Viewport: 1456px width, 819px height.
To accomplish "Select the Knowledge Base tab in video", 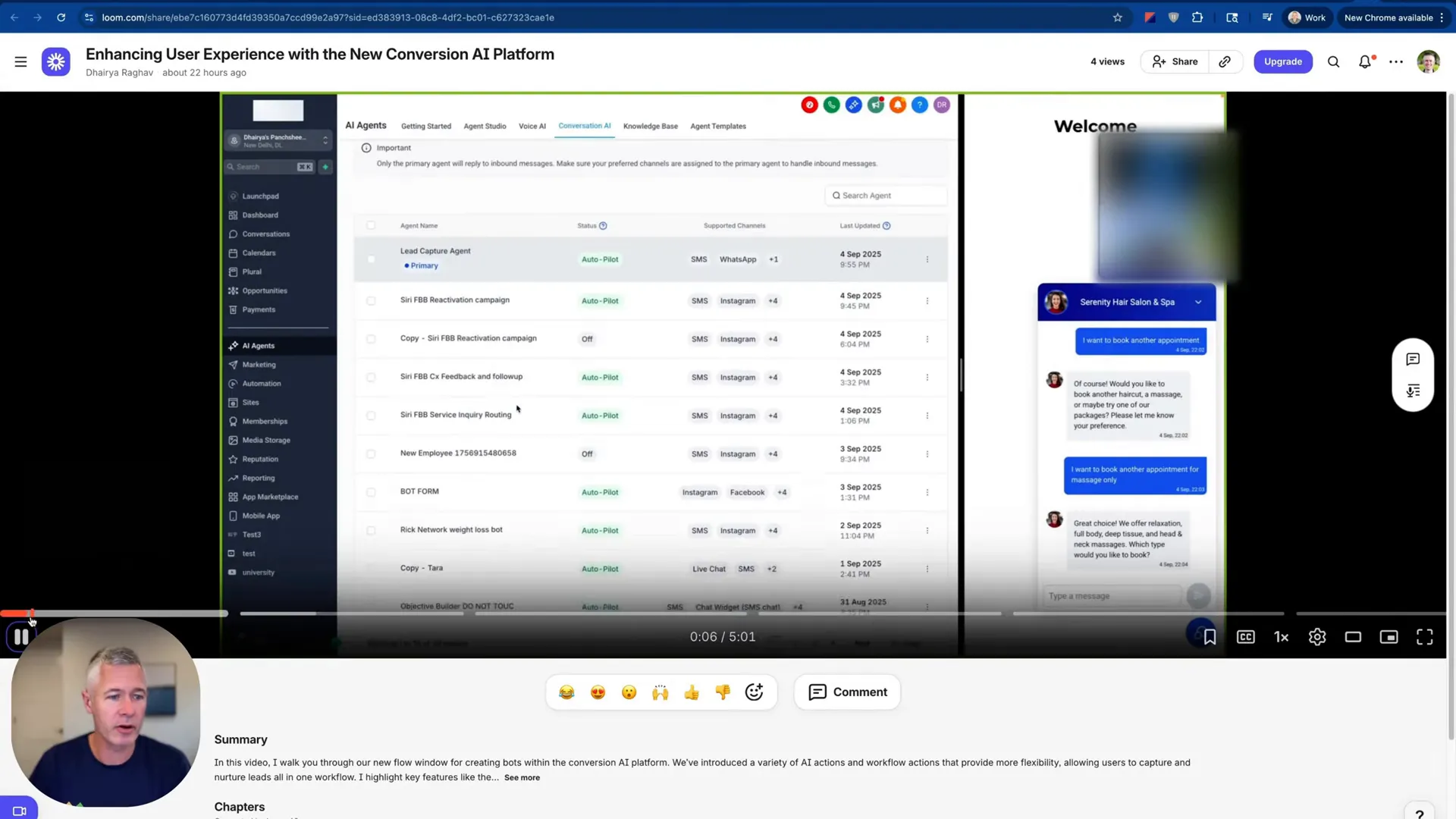I will point(650,127).
